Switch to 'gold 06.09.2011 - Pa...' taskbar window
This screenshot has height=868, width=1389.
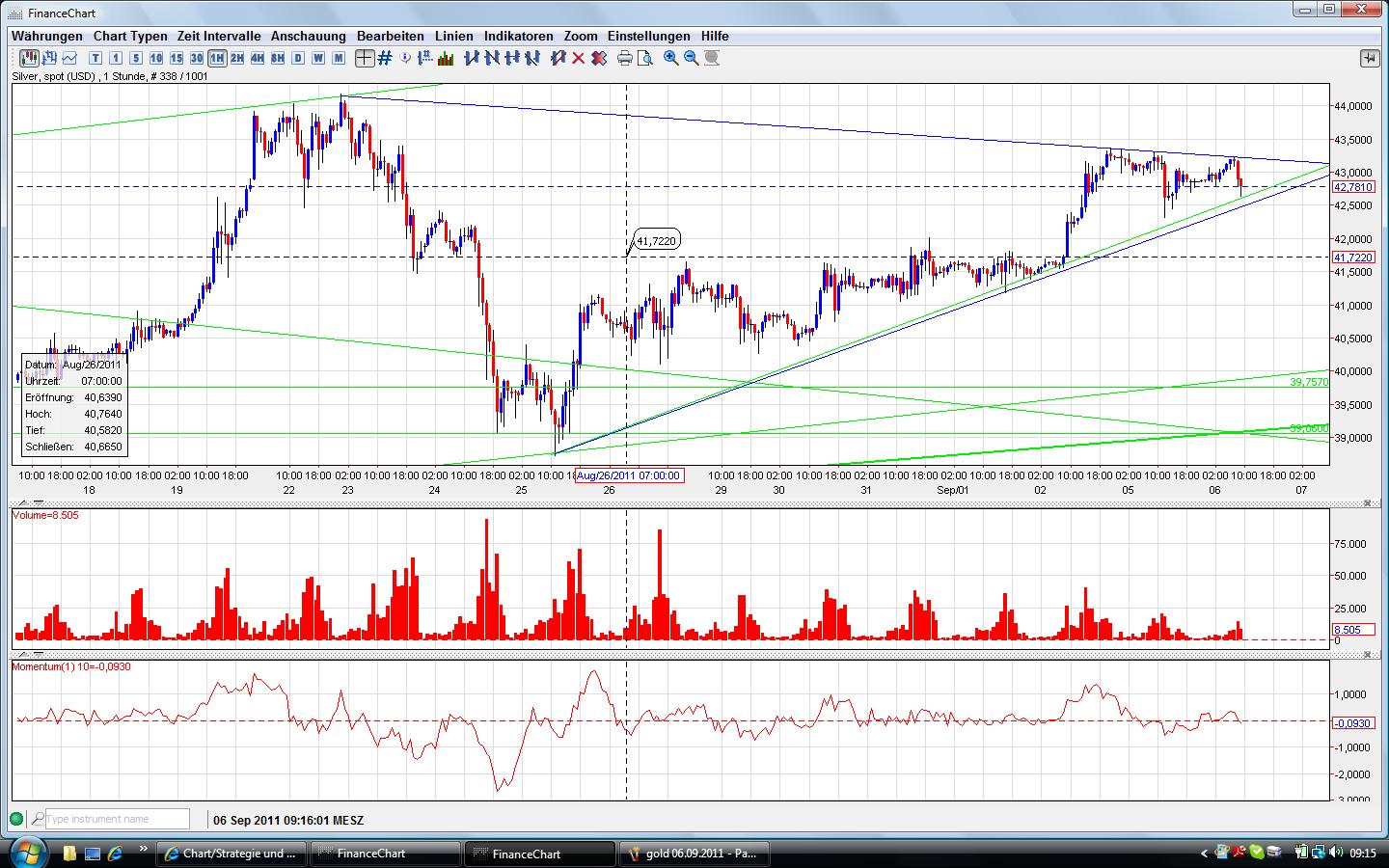694,854
